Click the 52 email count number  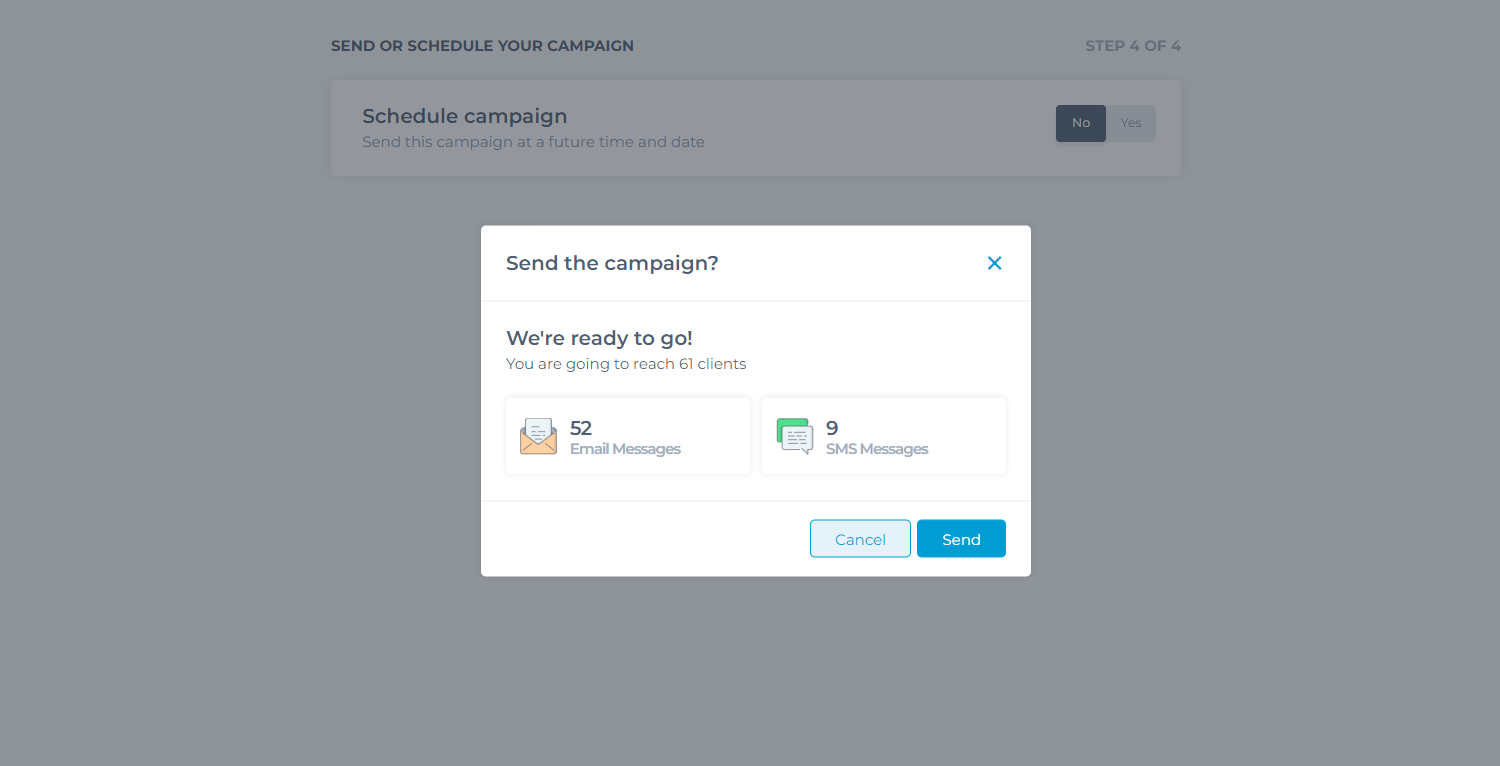point(581,428)
